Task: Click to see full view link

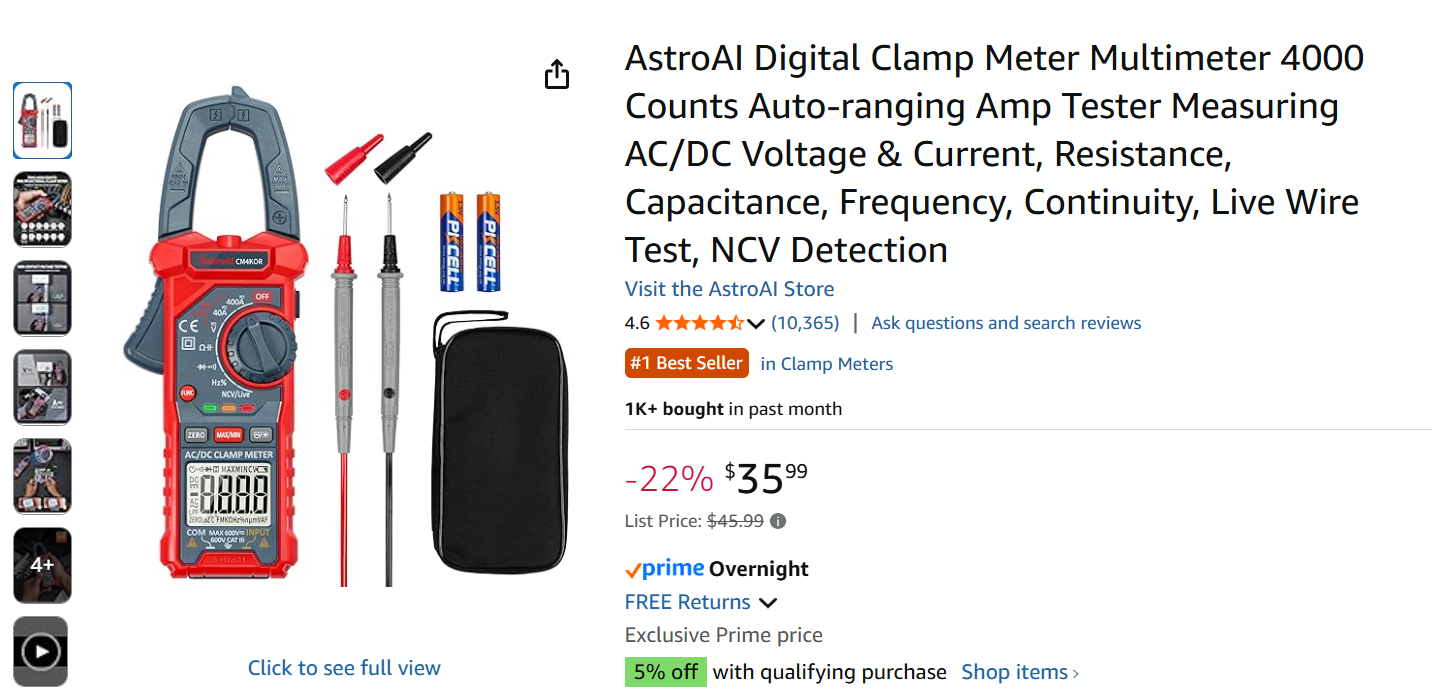Action: (344, 668)
